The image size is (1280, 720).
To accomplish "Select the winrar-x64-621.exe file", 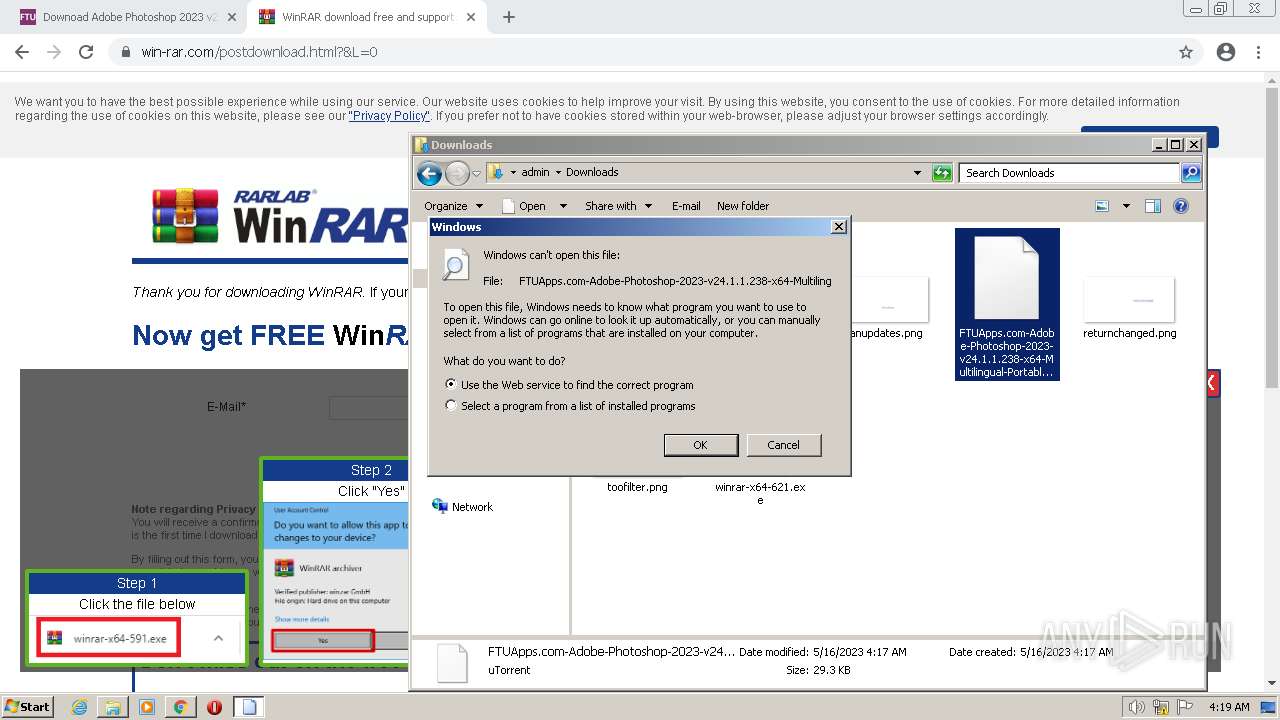I will pos(760,493).
